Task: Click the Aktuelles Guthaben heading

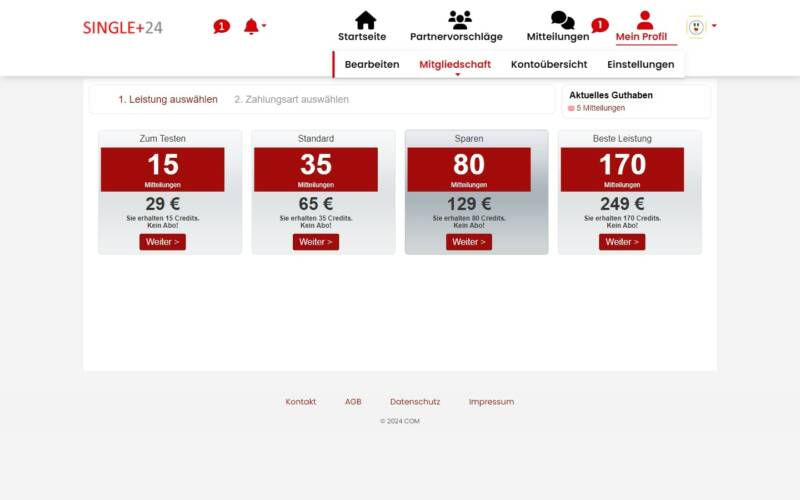Action: tap(611, 95)
